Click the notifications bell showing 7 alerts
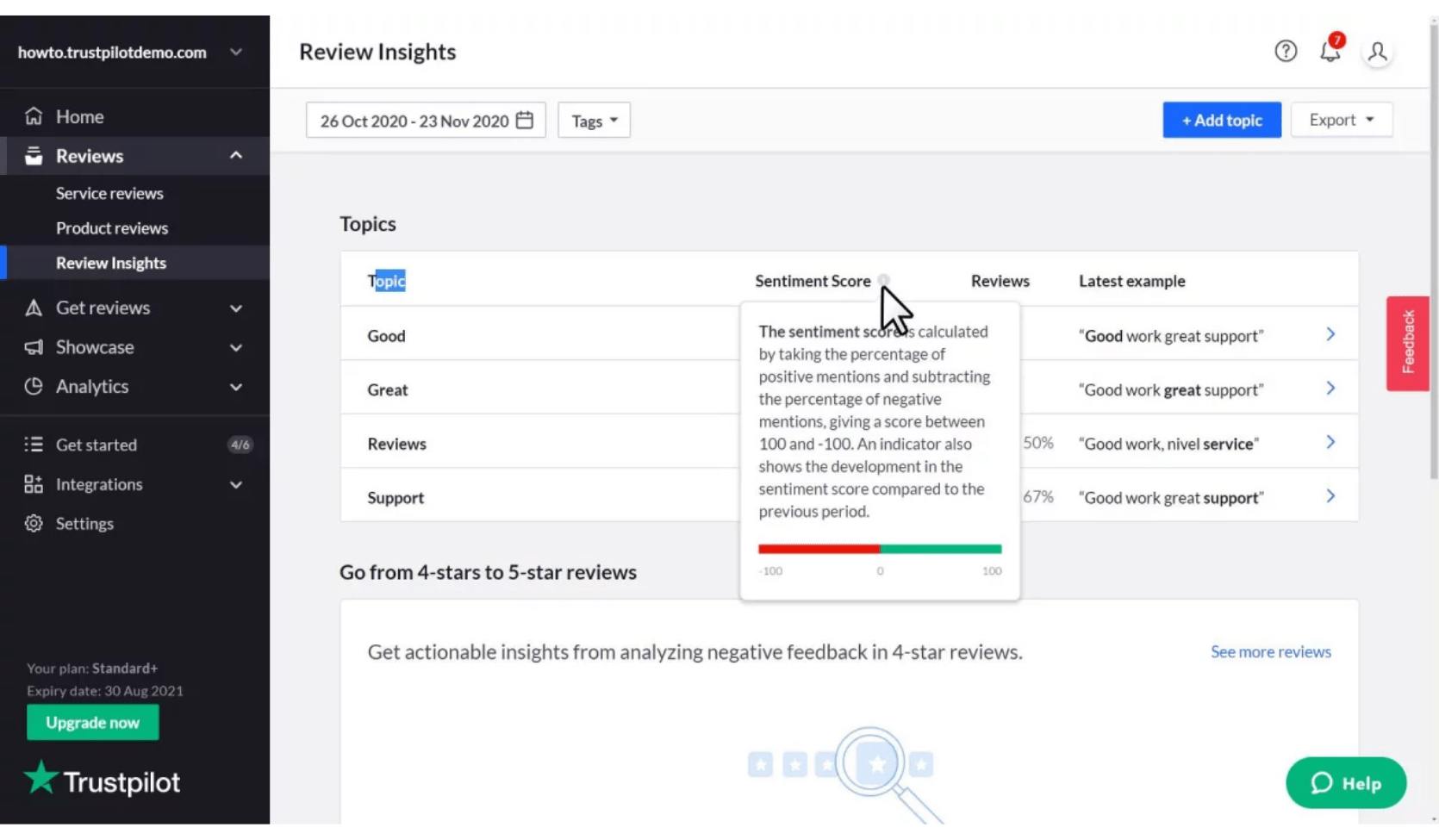The image size is (1439, 840). click(1328, 52)
